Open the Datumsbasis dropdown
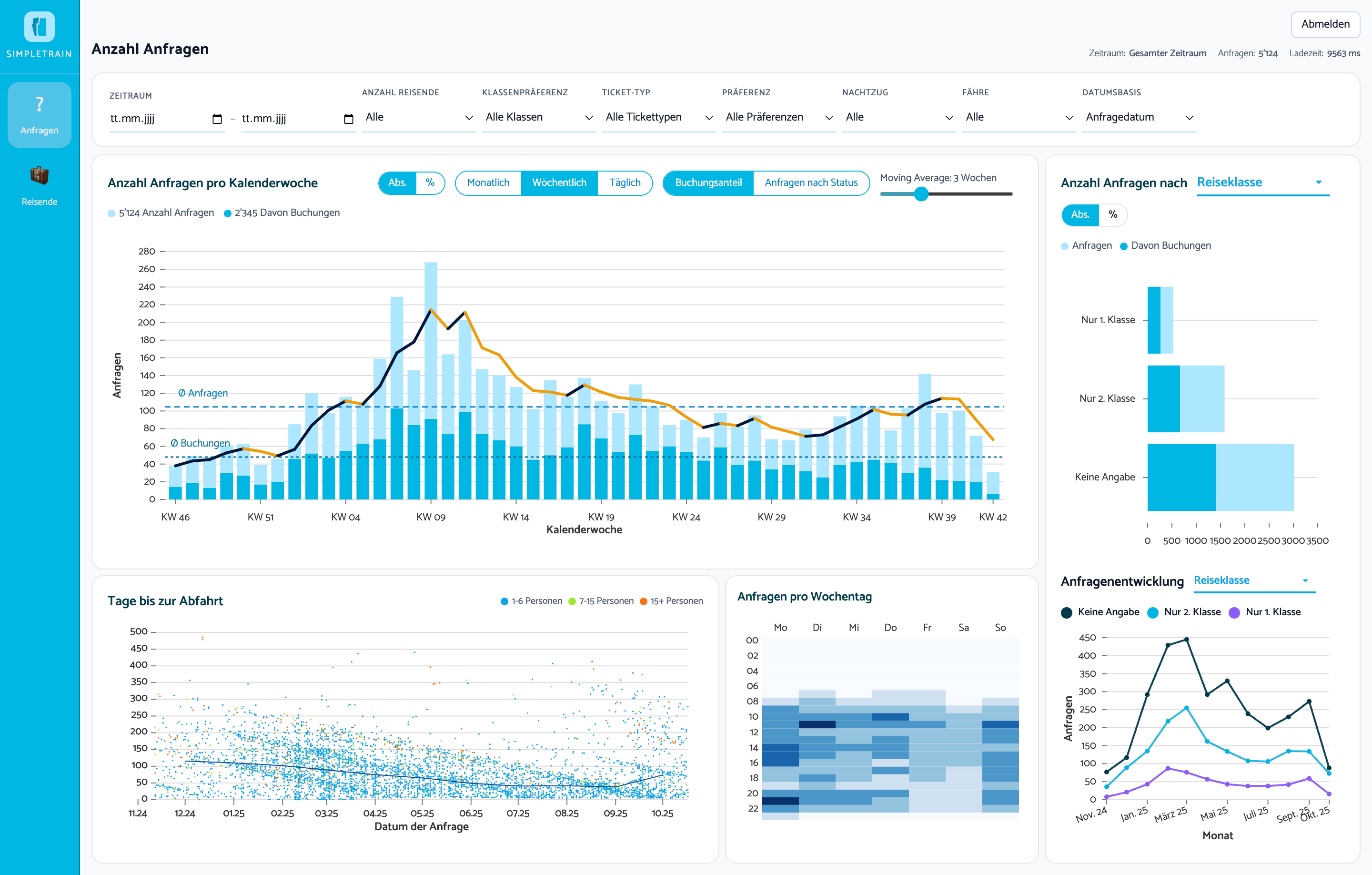Screen dimensions: 1372x875 pyautogui.click(x=1139, y=117)
